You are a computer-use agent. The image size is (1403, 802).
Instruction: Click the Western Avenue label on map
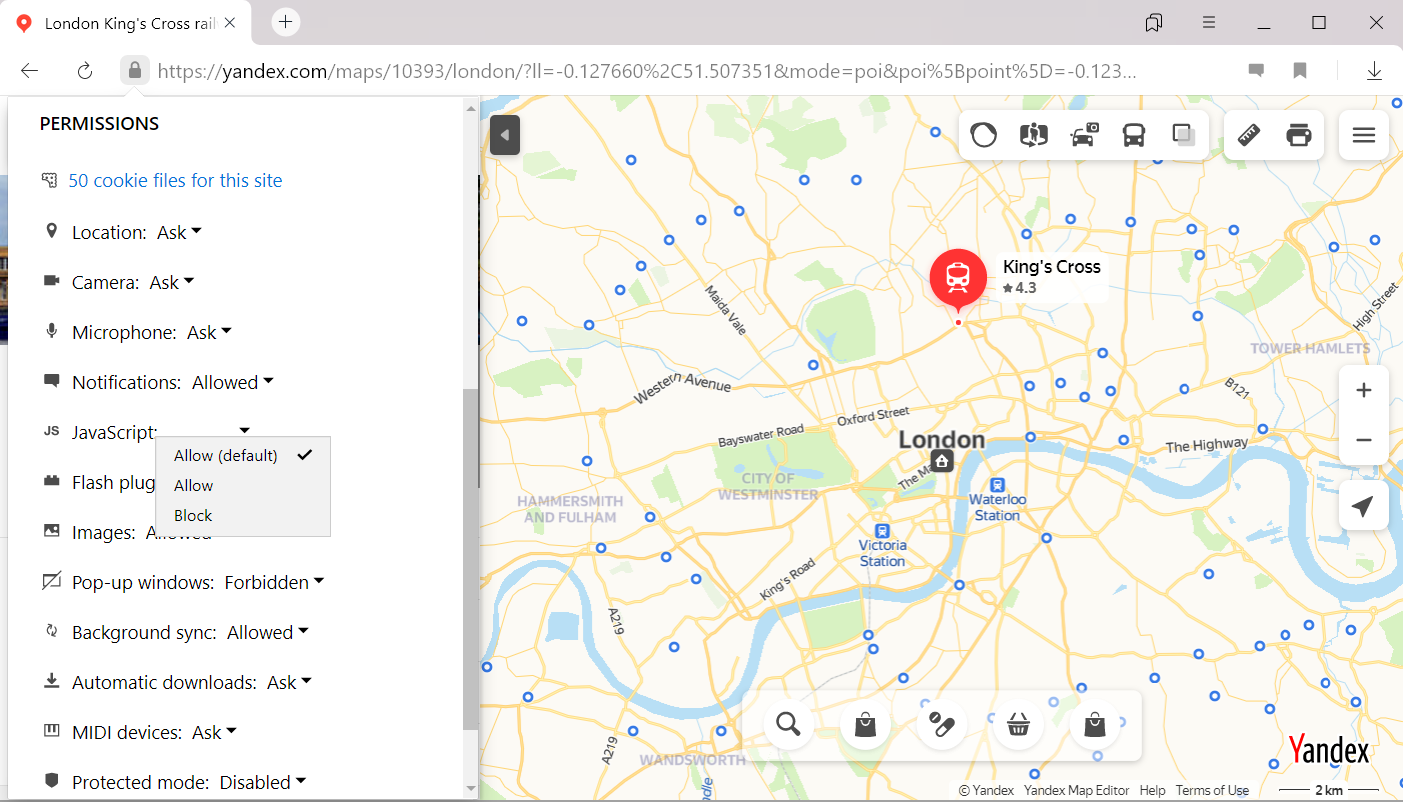(681, 387)
